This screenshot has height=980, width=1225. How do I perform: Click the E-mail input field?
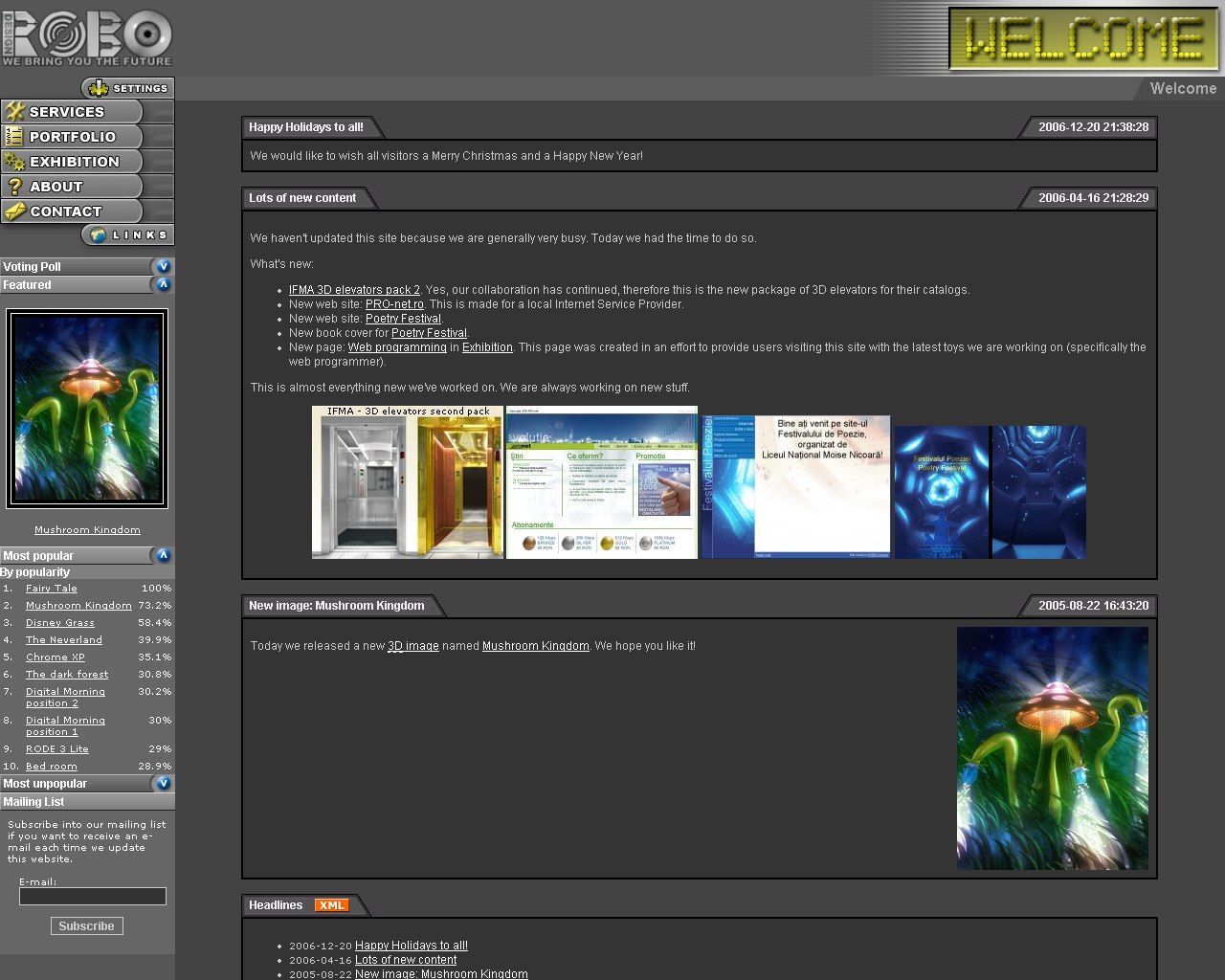[93, 897]
